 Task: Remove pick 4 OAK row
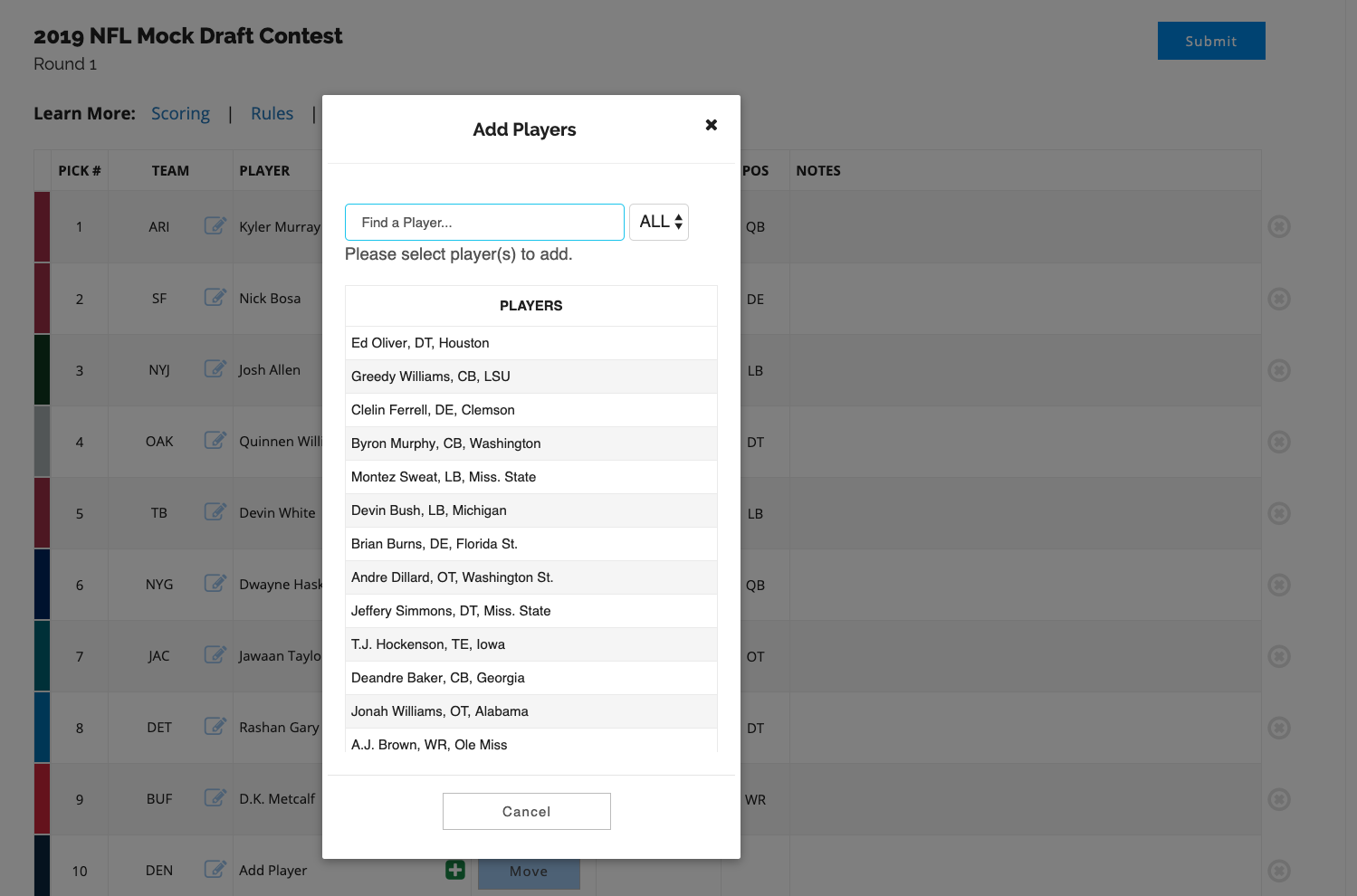pyautogui.click(x=1279, y=442)
